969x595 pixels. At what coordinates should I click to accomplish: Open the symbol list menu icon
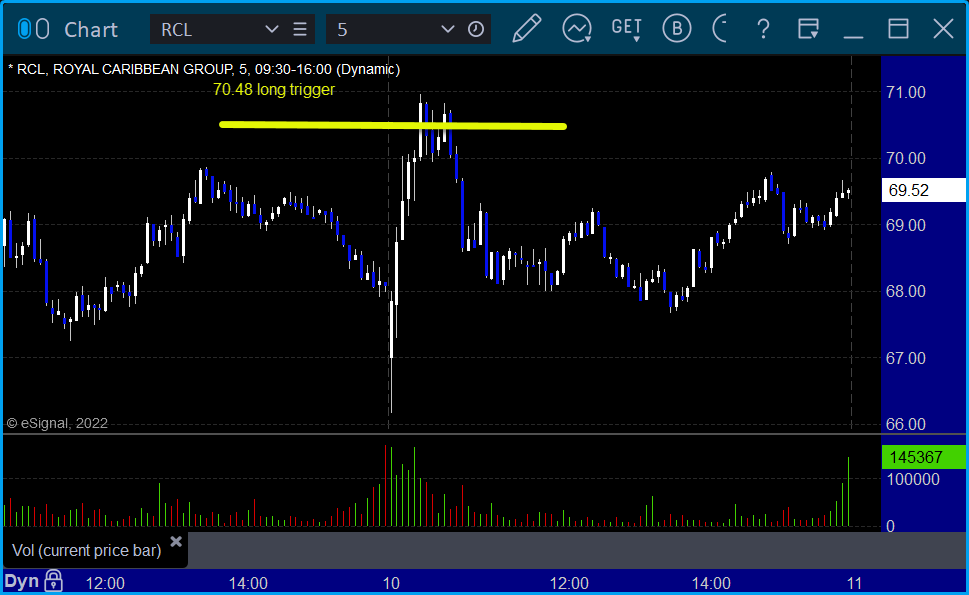pyautogui.click(x=300, y=29)
